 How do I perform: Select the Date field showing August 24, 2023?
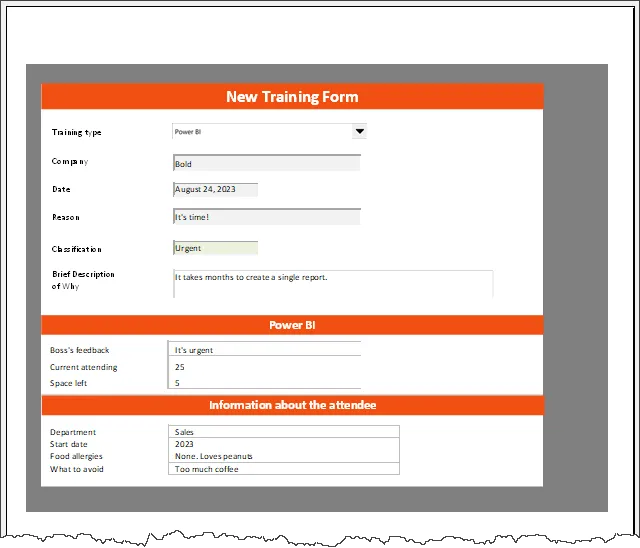click(x=215, y=189)
